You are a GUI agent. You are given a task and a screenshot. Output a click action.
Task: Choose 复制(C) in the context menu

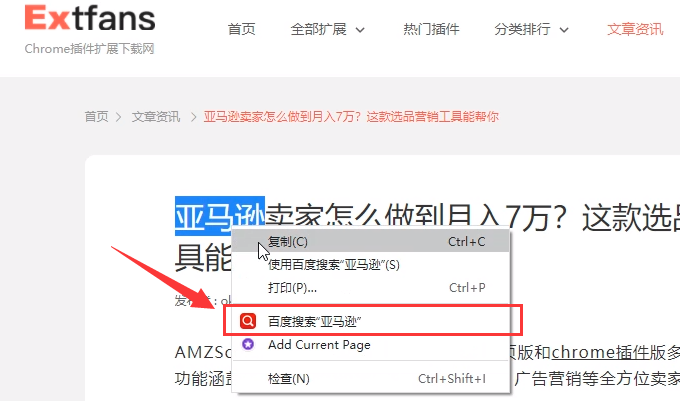[371, 241]
